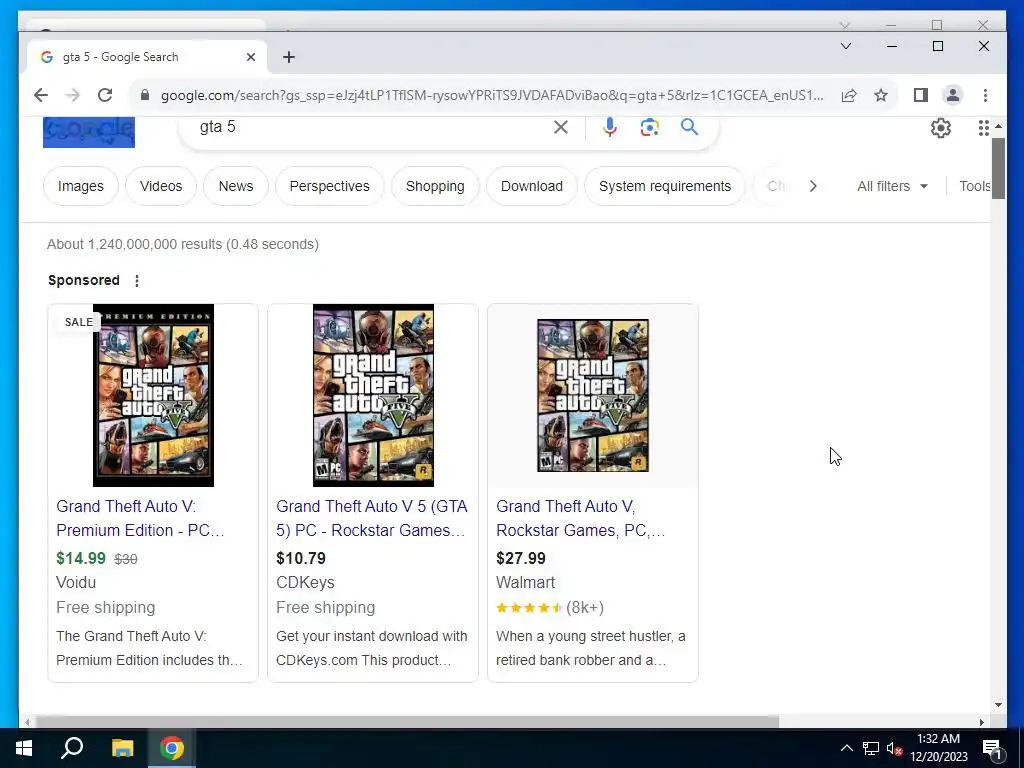The image size is (1024, 768).
Task: Open search Tools
Action: tap(974, 186)
